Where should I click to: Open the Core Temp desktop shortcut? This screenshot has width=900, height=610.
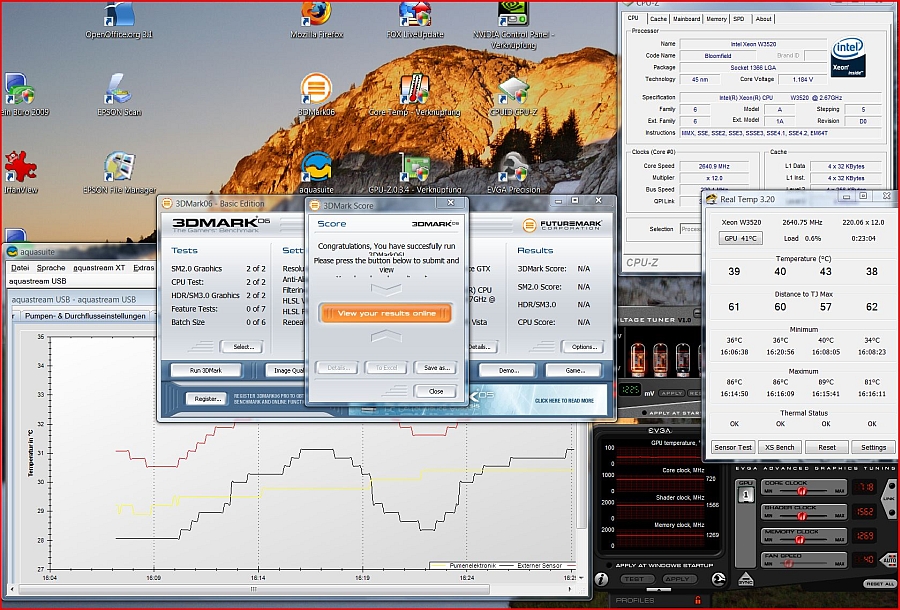414,95
